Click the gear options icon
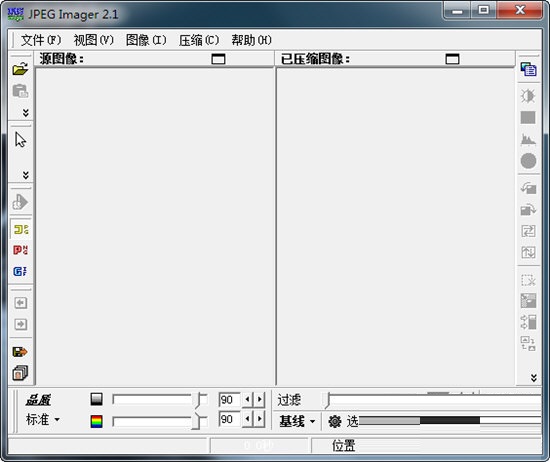Viewport: 550px width, 462px height. point(335,421)
